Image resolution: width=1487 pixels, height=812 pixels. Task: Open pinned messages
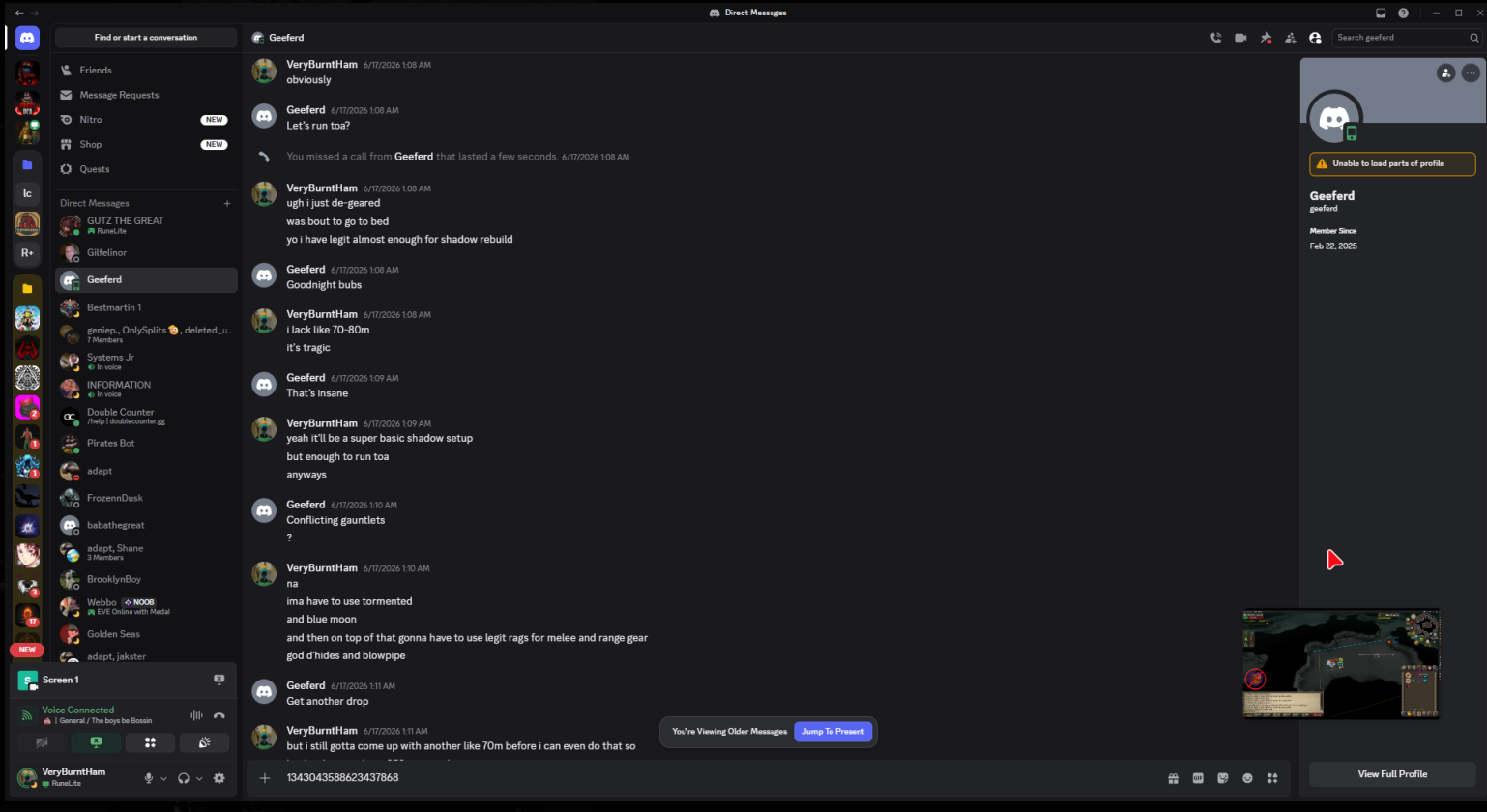tap(1266, 38)
